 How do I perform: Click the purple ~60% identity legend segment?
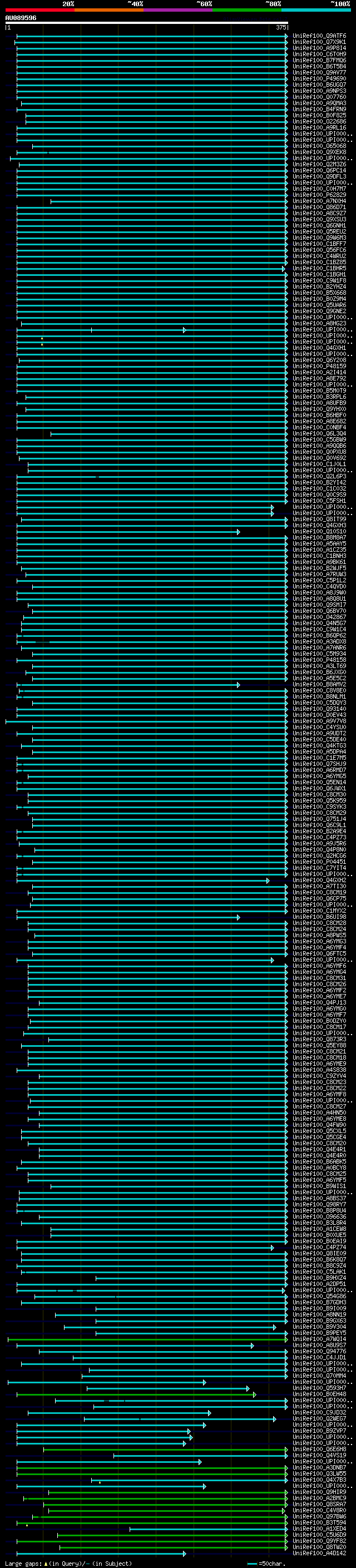(179, 10)
